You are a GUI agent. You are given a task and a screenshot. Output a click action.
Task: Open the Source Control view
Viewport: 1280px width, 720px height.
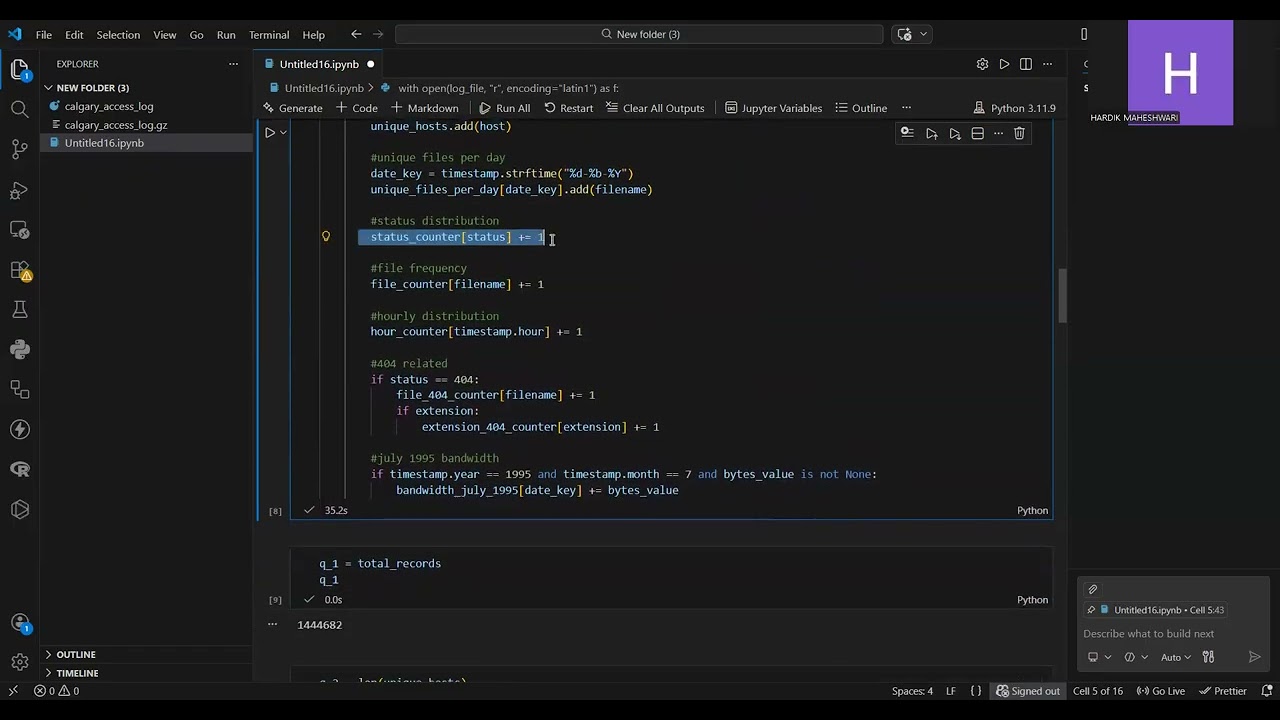(x=20, y=150)
